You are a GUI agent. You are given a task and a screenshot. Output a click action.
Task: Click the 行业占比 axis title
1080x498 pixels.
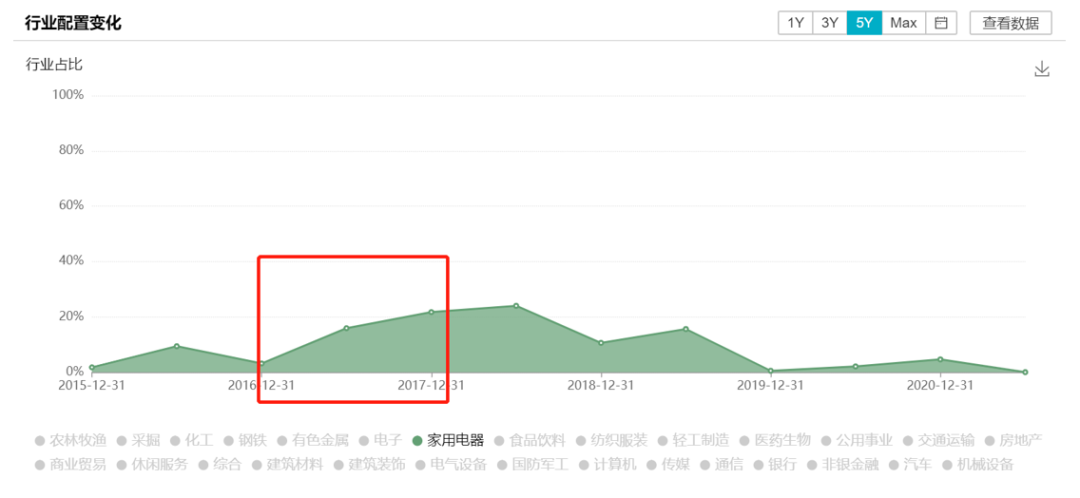click(54, 65)
